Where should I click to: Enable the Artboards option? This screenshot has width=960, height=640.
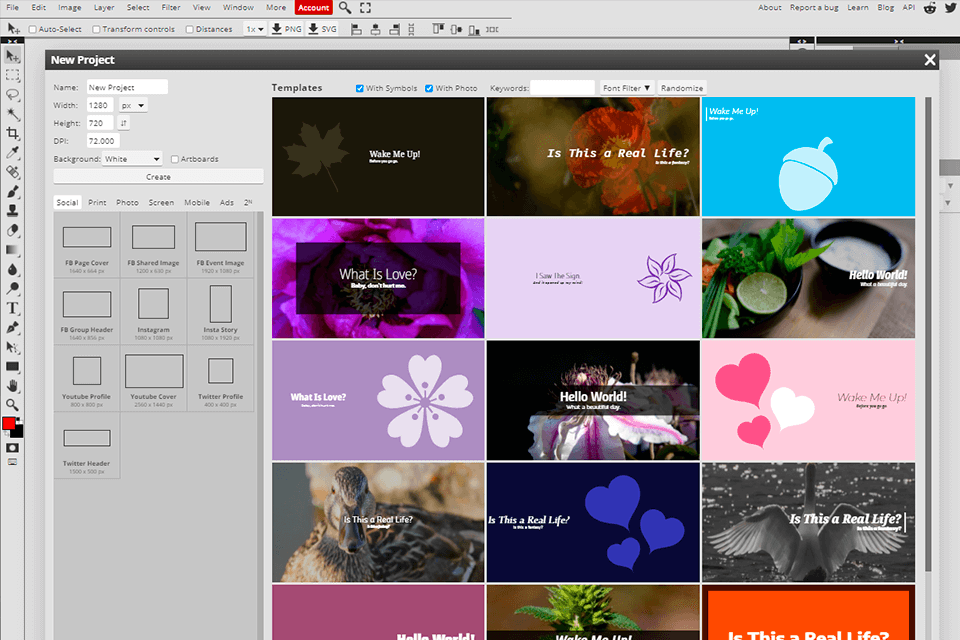[x=175, y=159]
